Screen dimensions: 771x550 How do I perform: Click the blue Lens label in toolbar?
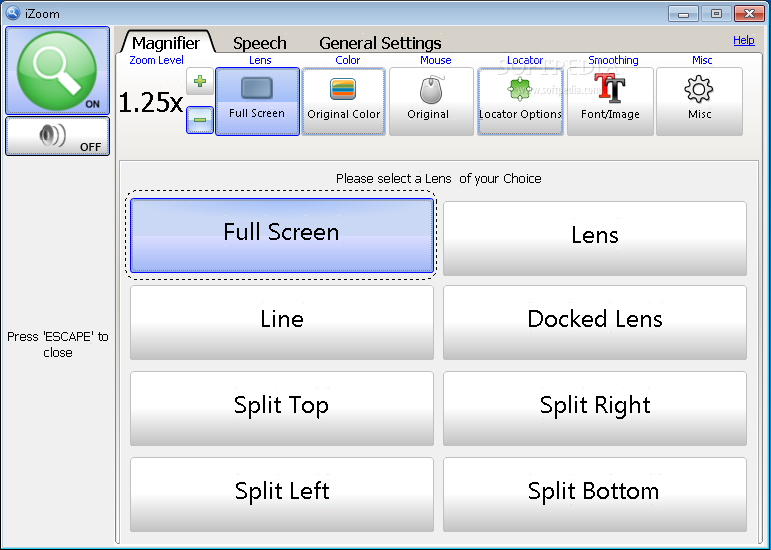[x=260, y=60]
